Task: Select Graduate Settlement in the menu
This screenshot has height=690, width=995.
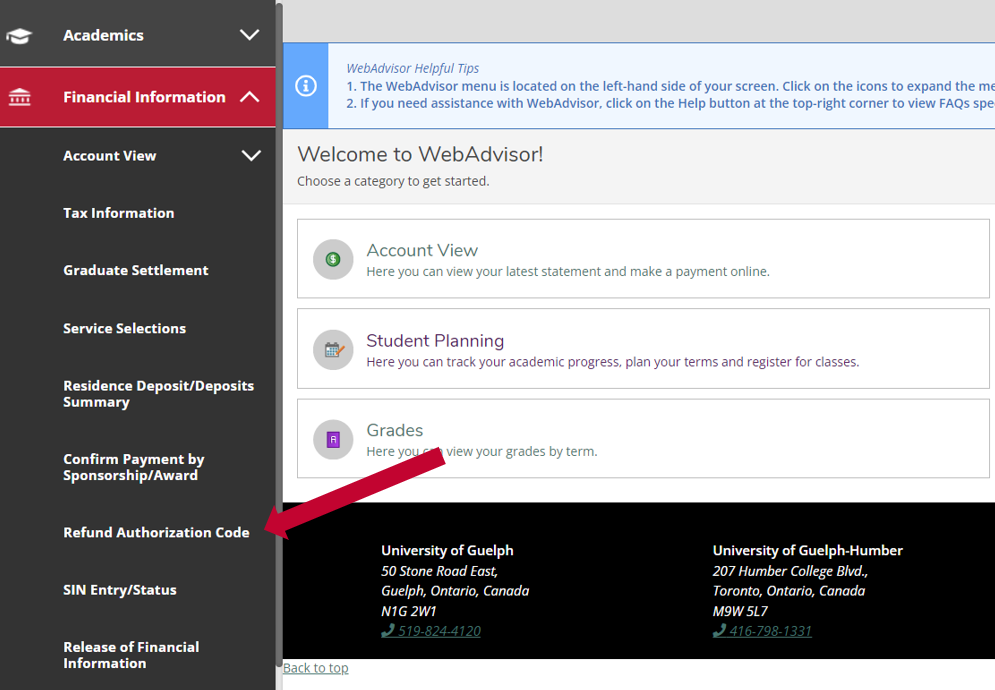Action: pyautogui.click(x=135, y=270)
